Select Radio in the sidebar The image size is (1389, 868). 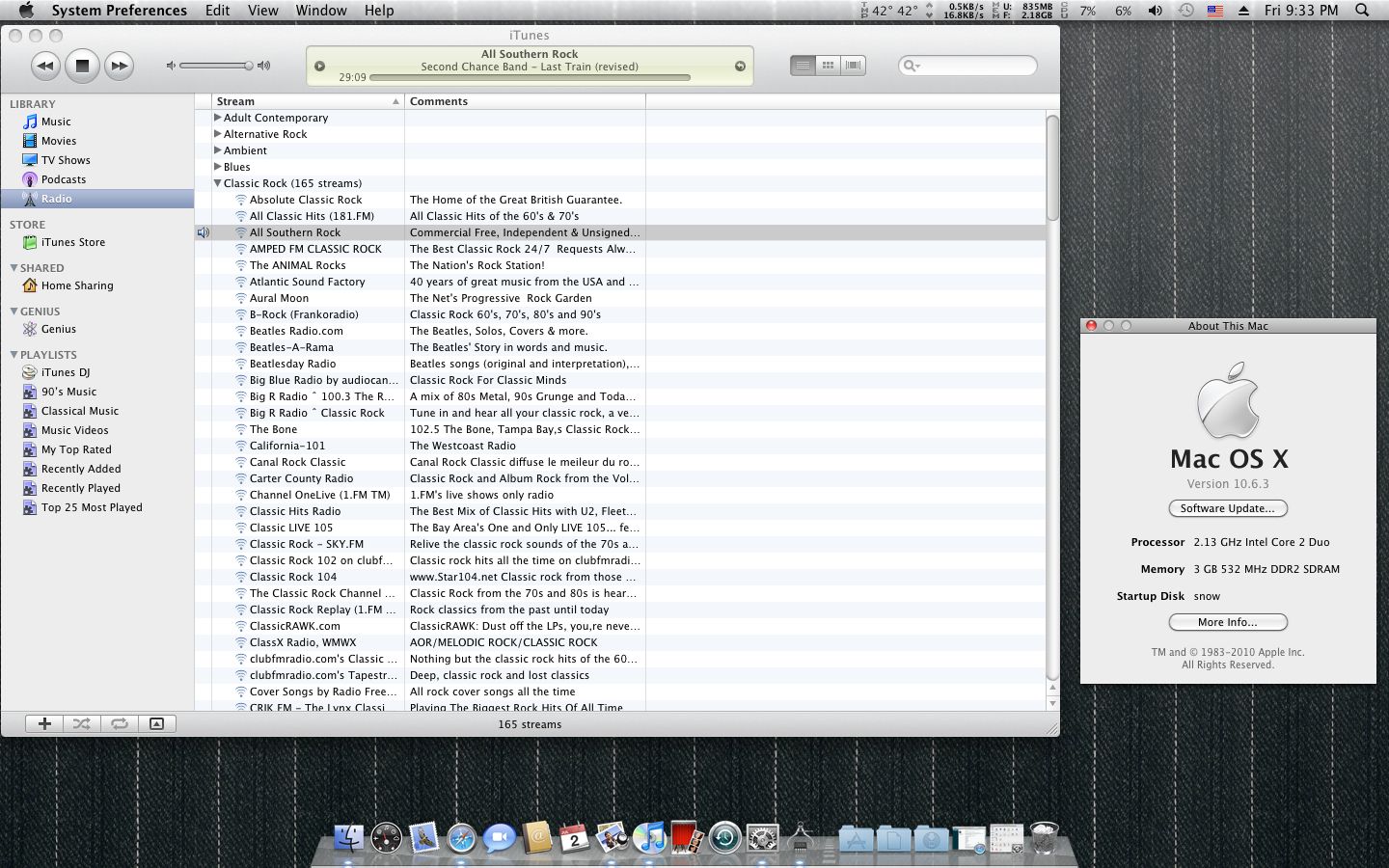pyautogui.click(x=96, y=199)
